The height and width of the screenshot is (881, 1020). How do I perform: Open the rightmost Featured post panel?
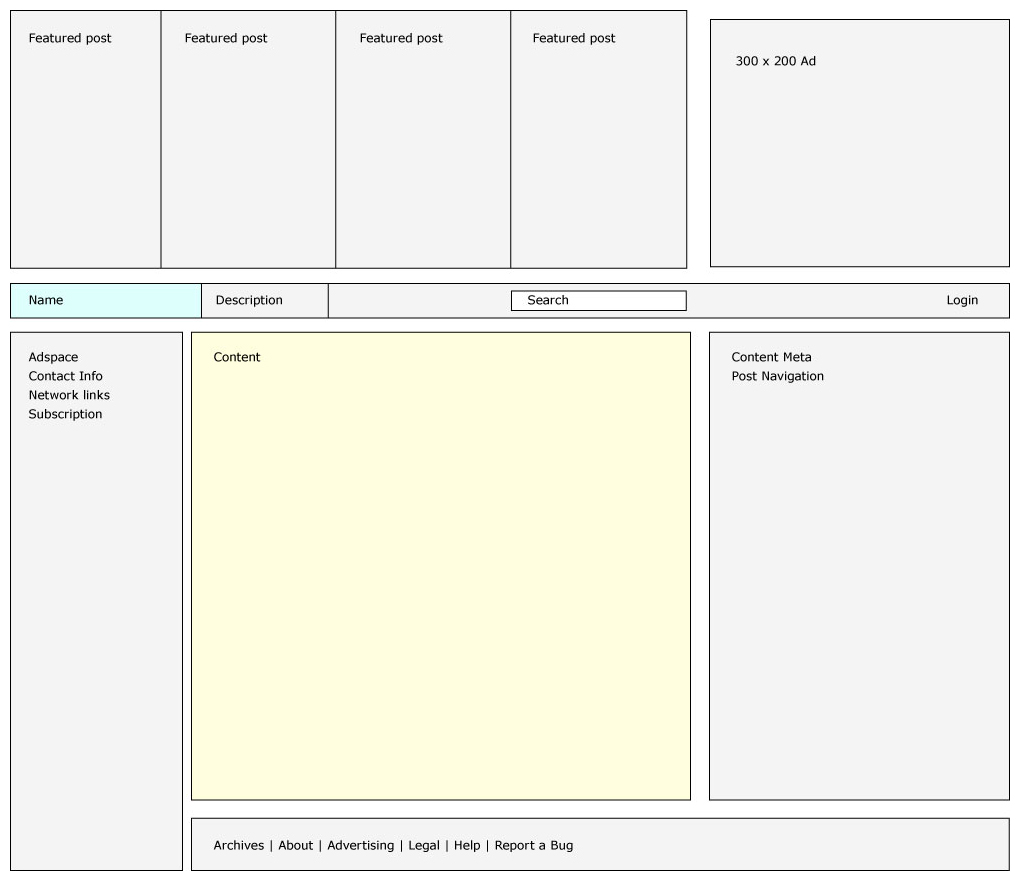(598, 139)
